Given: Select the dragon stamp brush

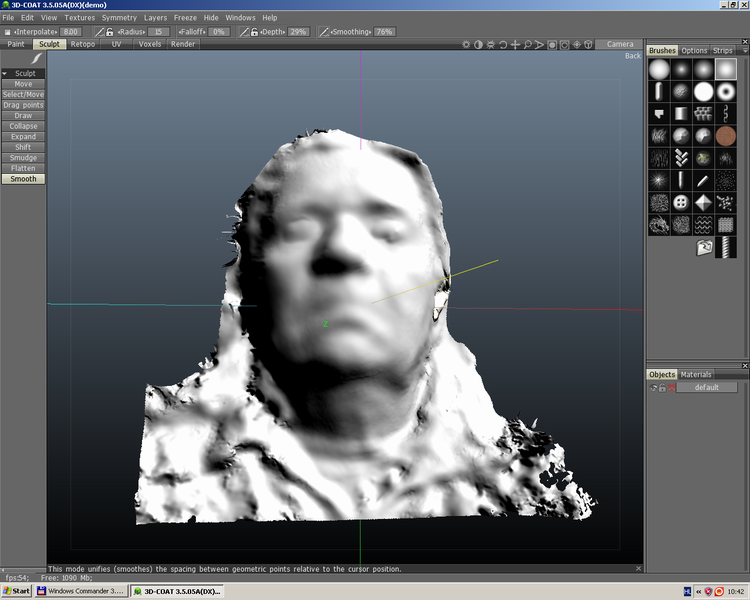Looking at the screenshot, I should [659, 225].
